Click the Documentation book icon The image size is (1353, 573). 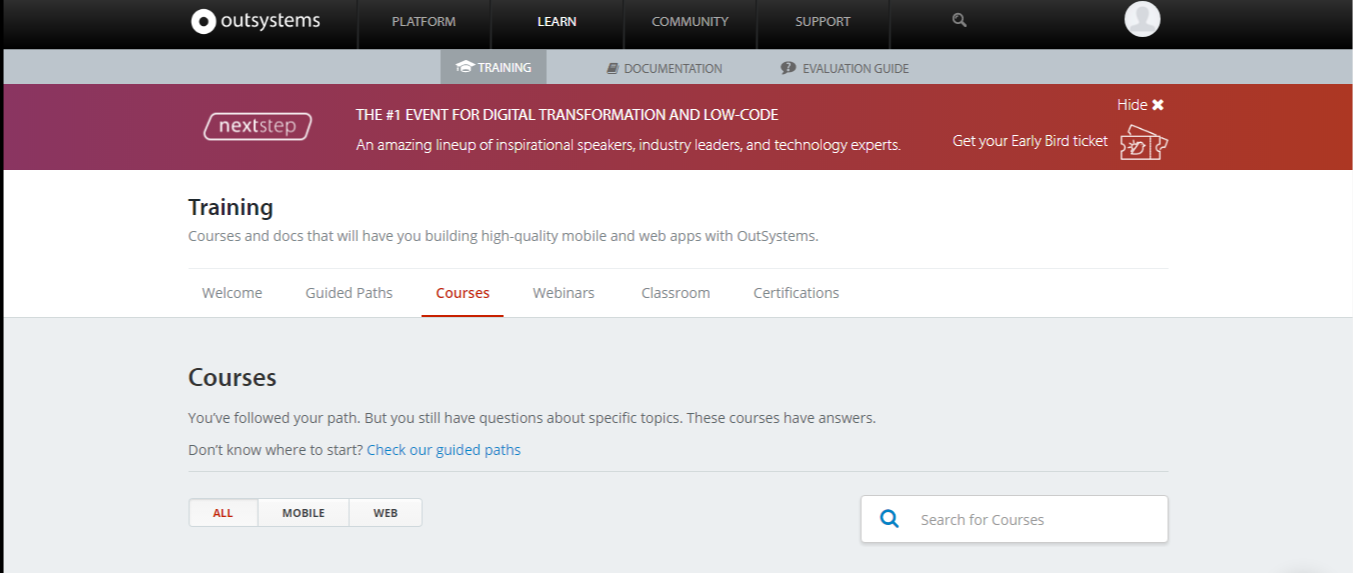pyautogui.click(x=613, y=68)
